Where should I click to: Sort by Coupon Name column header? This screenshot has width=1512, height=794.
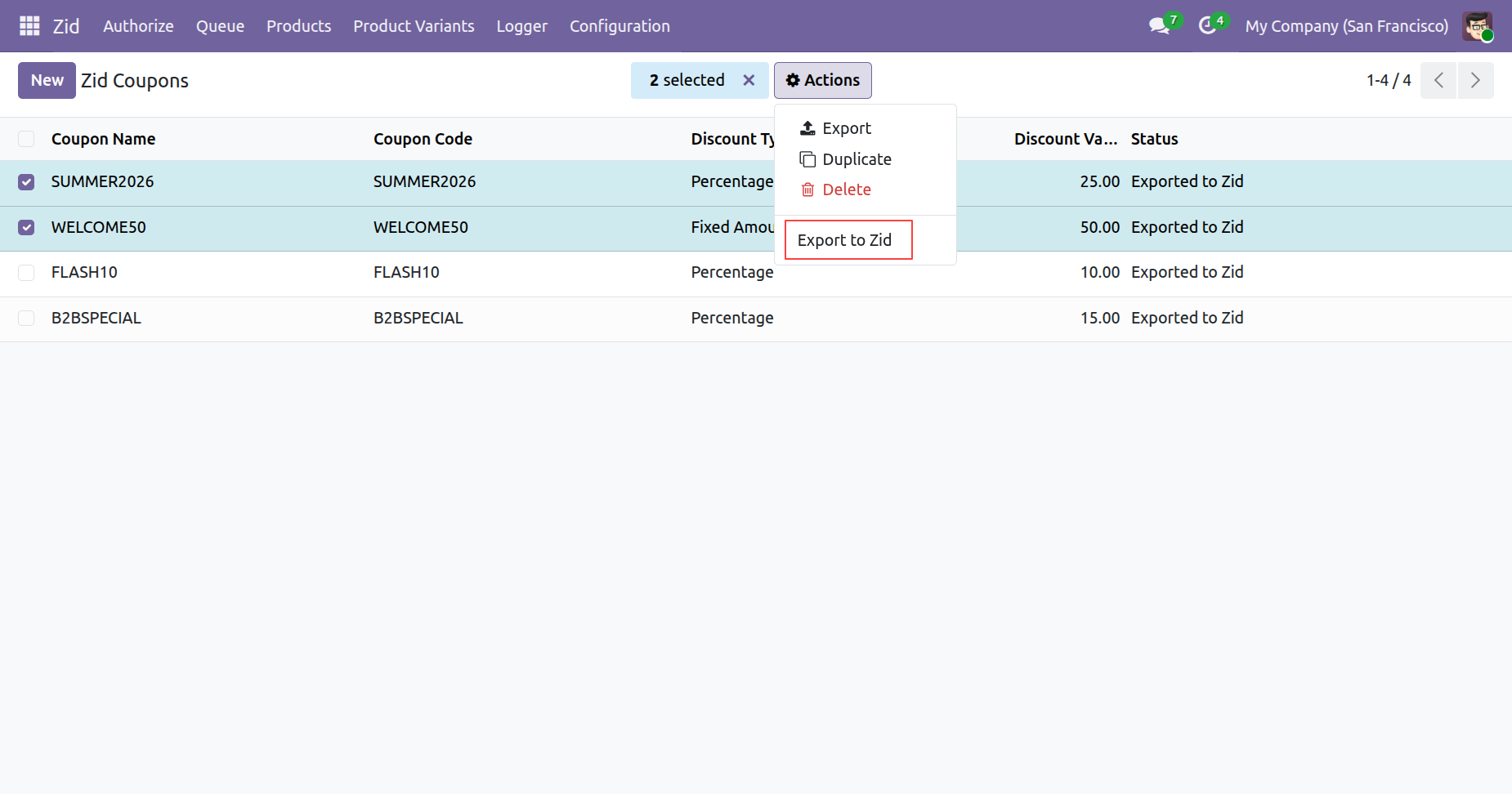click(103, 139)
